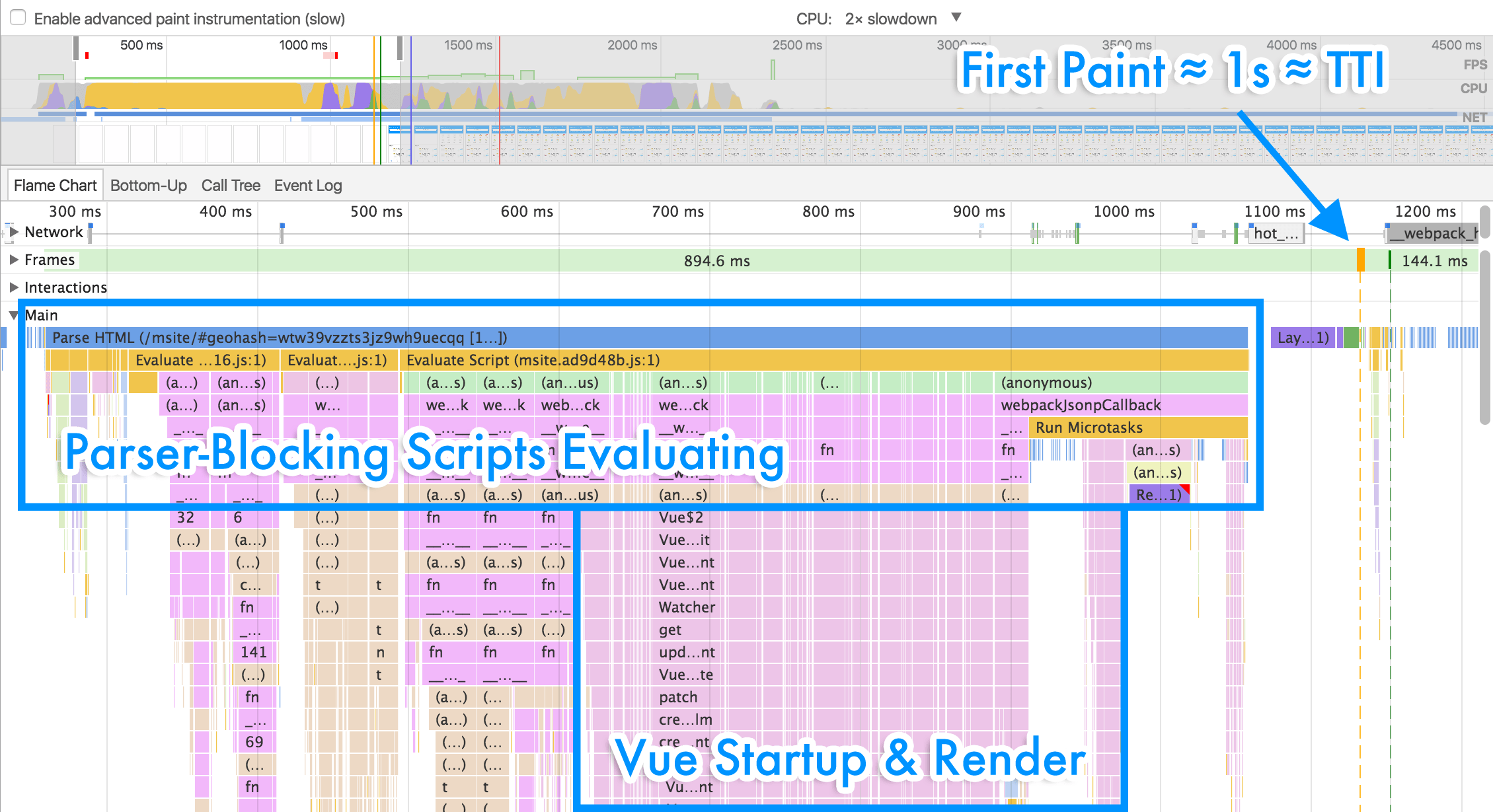The image size is (1493, 812).
Task: Switch to the Bottom-Up tab
Action: (149, 186)
